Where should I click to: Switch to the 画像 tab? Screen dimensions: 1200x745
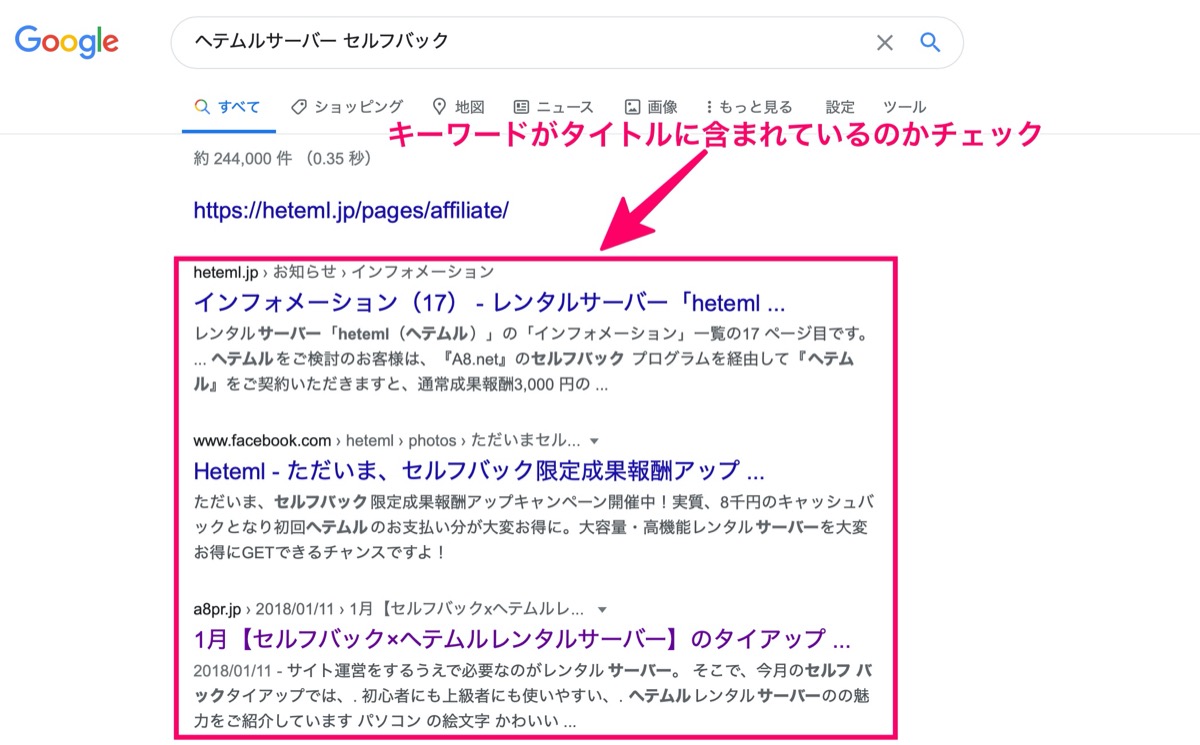(651, 107)
